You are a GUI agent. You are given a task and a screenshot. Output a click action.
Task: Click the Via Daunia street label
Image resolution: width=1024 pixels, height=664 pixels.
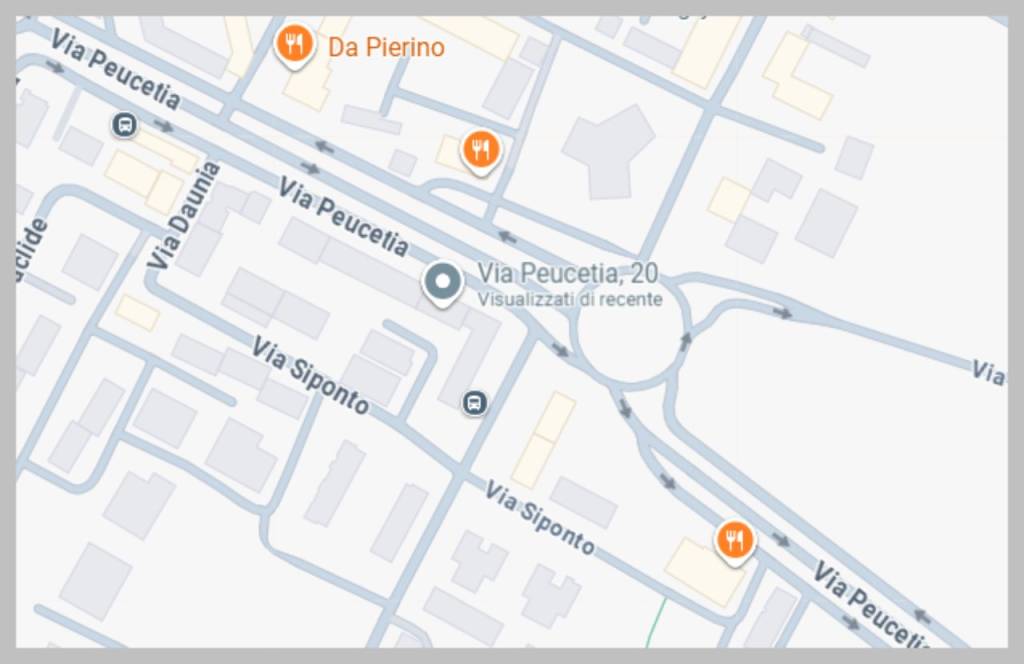(x=182, y=215)
